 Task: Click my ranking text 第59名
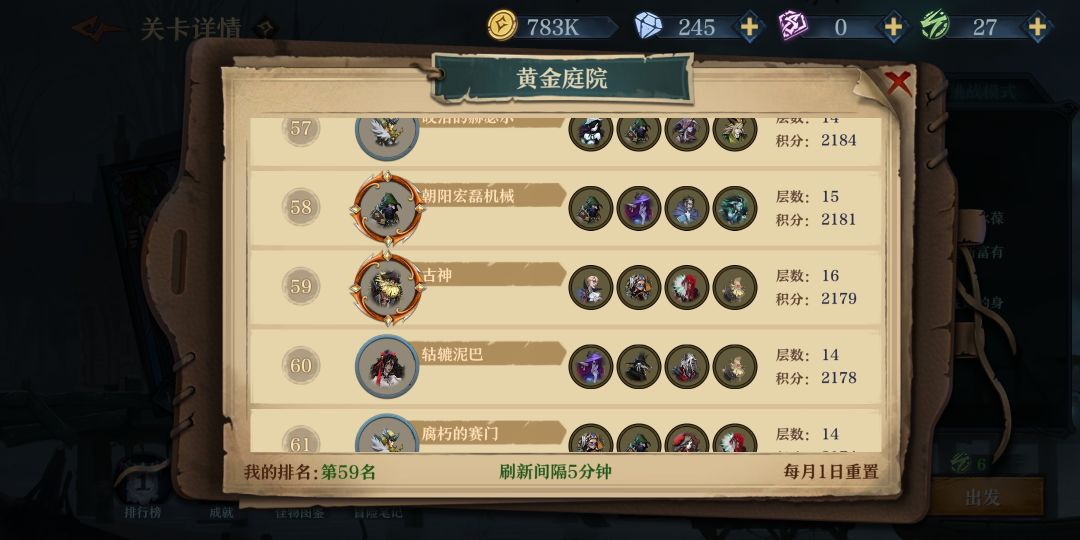(x=349, y=472)
